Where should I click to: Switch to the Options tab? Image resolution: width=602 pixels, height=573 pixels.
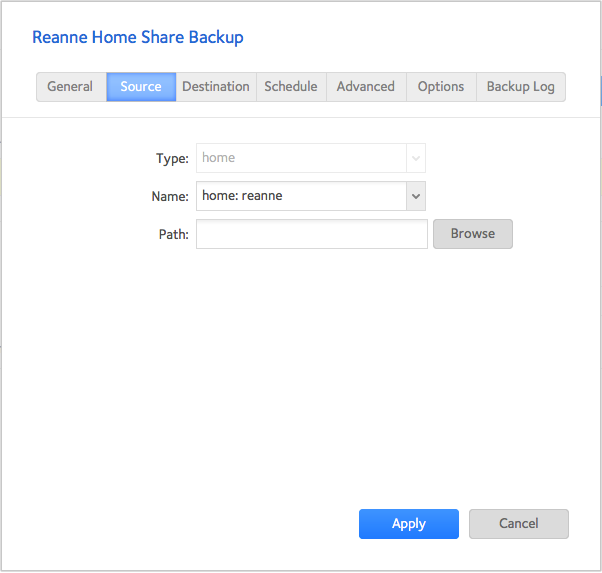(441, 87)
